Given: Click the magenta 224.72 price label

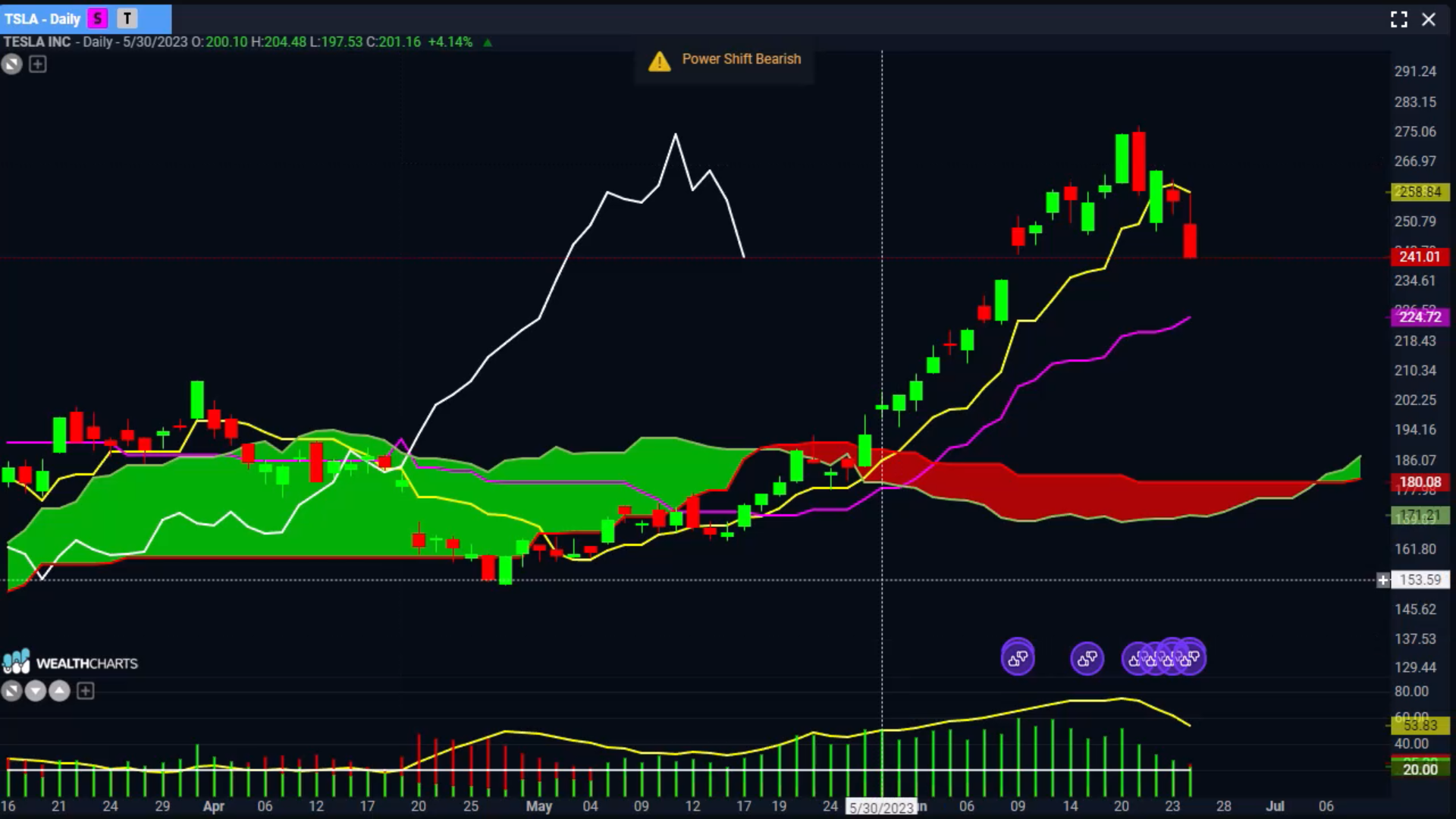Looking at the screenshot, I should [x=1420, y=316].
